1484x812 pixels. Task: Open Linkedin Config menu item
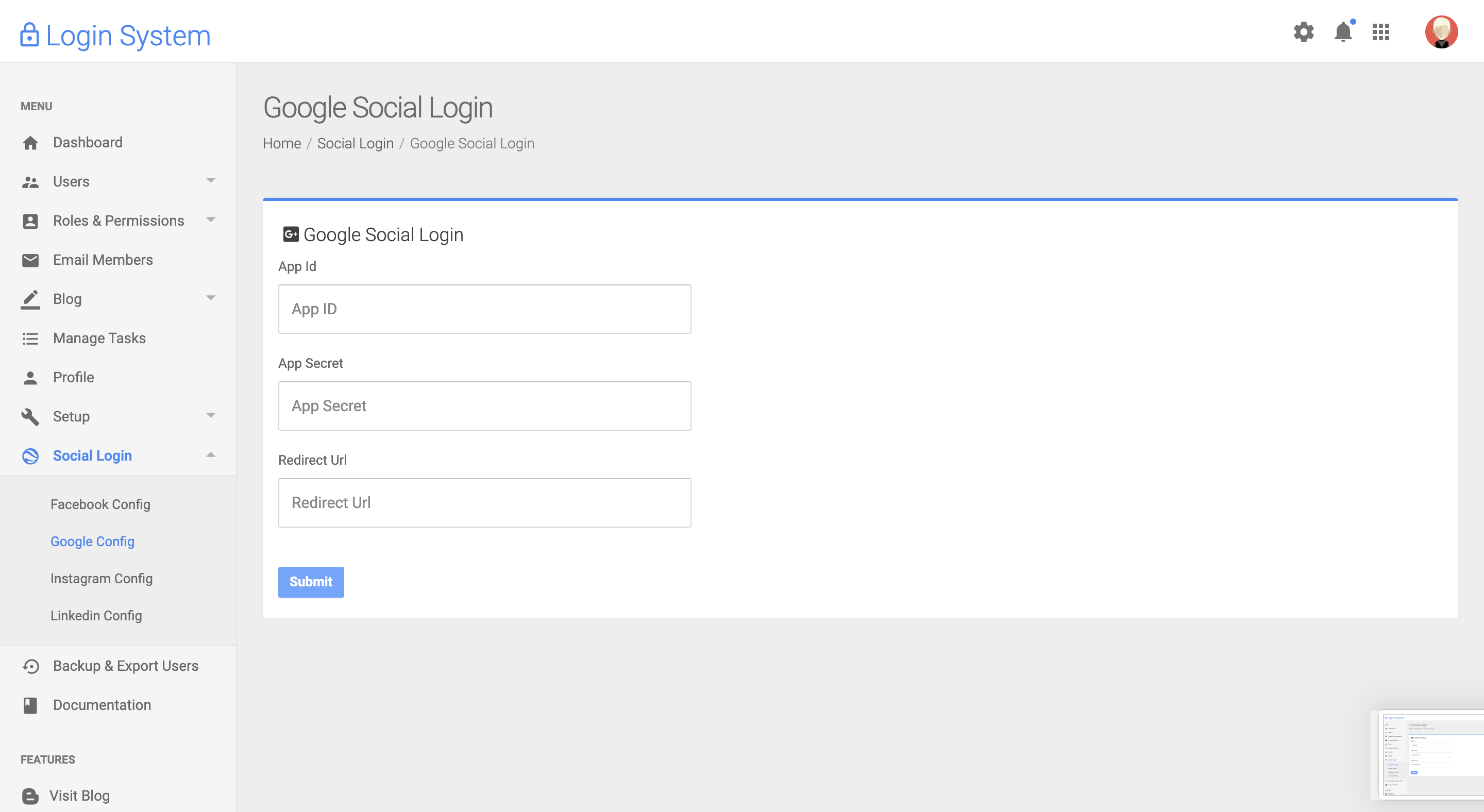[96, 616]
